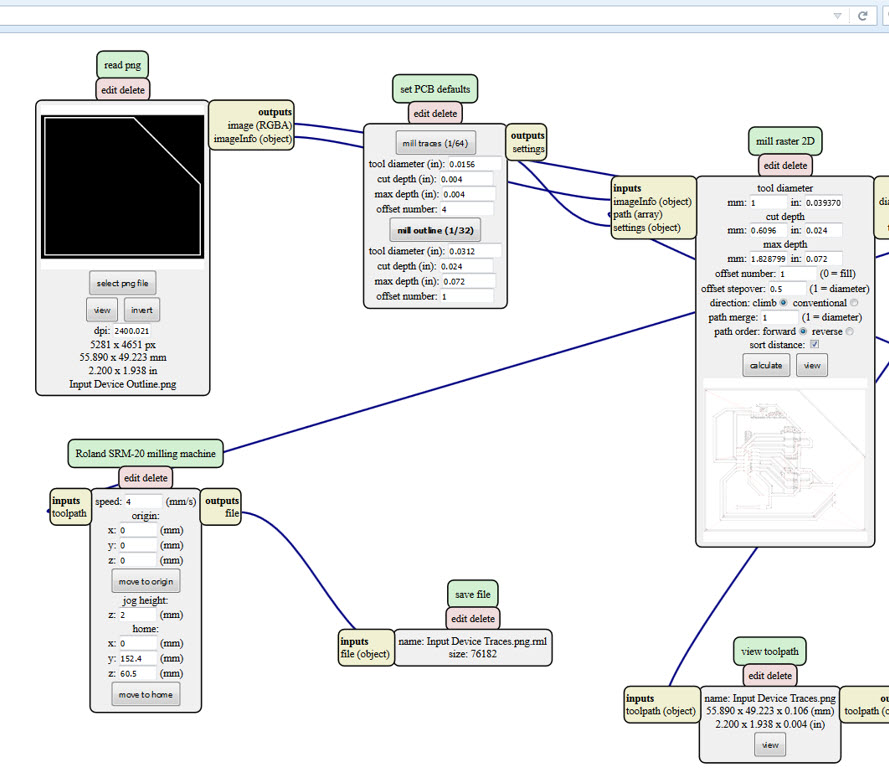Click the move to home button
Image resolution: width=889 pixels, height=768 pixels.
pos(146,694)
